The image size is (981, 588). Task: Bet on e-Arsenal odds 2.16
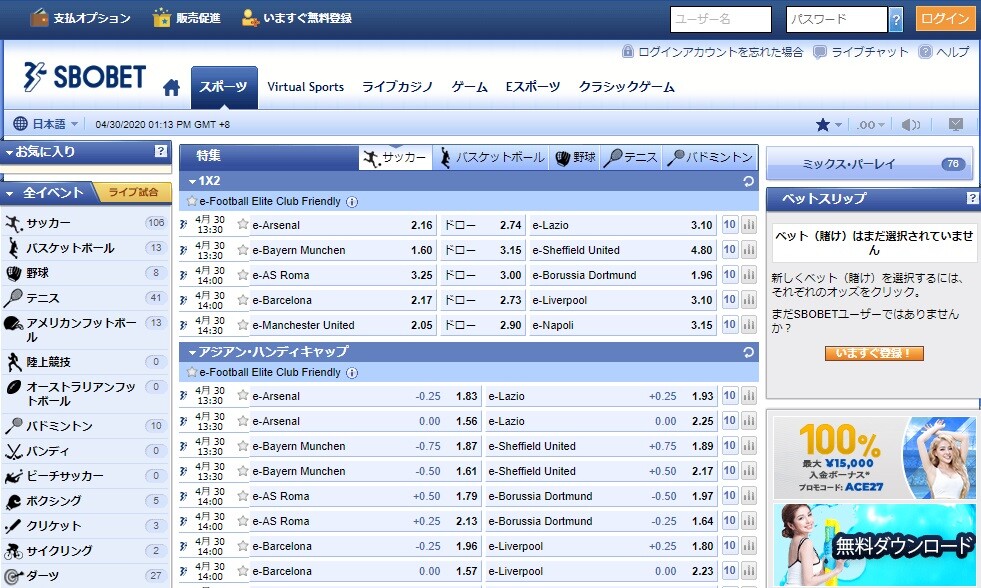pos(422,225)
